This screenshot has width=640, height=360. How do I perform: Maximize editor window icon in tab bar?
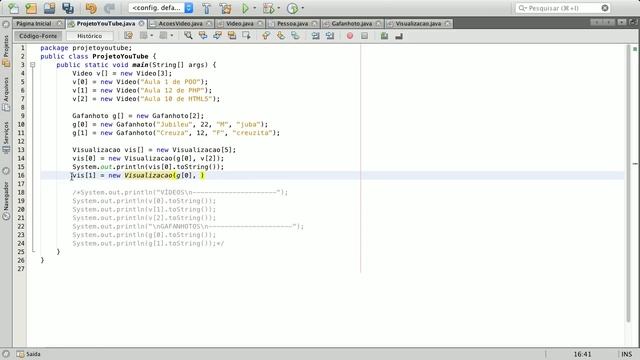click(634, 22)
